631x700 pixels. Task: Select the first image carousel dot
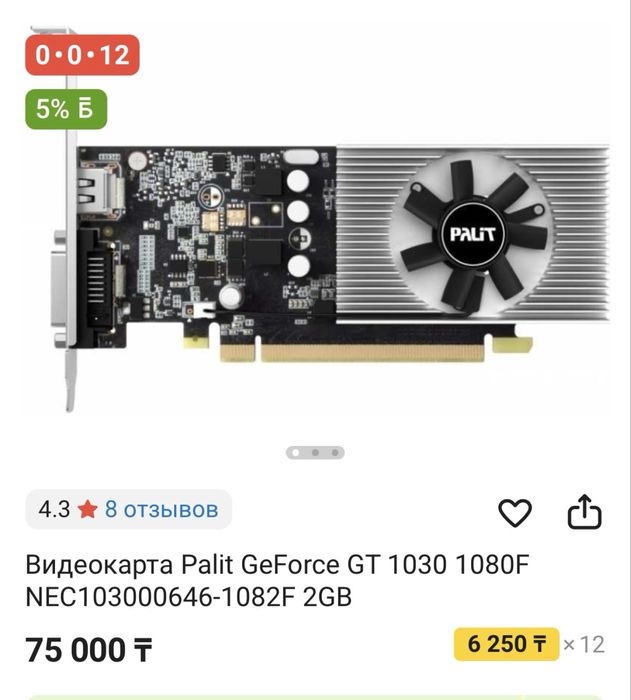click(x=296, y=452)
